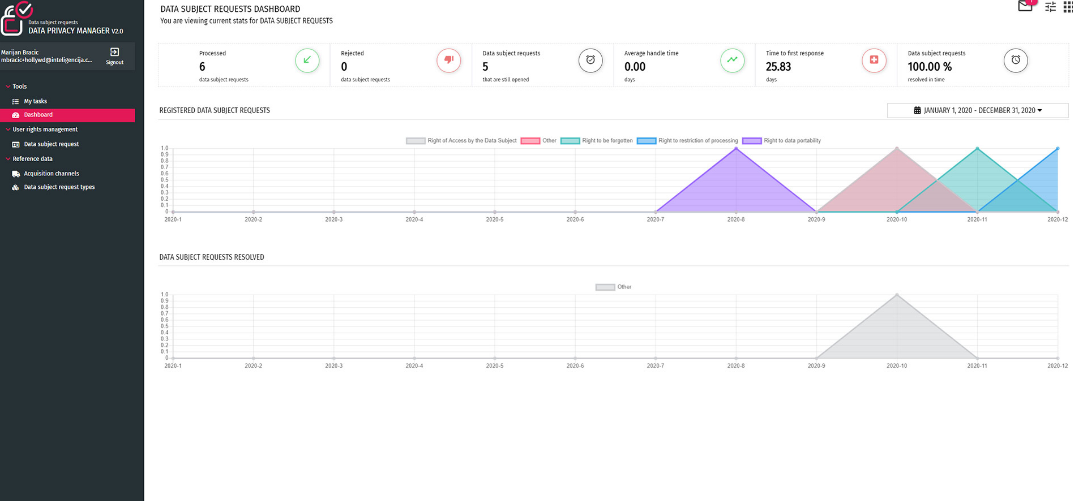
Task: Open the January 1 - December 31 date dropdown
Action: pyautogui.click(x=978, y=110)
